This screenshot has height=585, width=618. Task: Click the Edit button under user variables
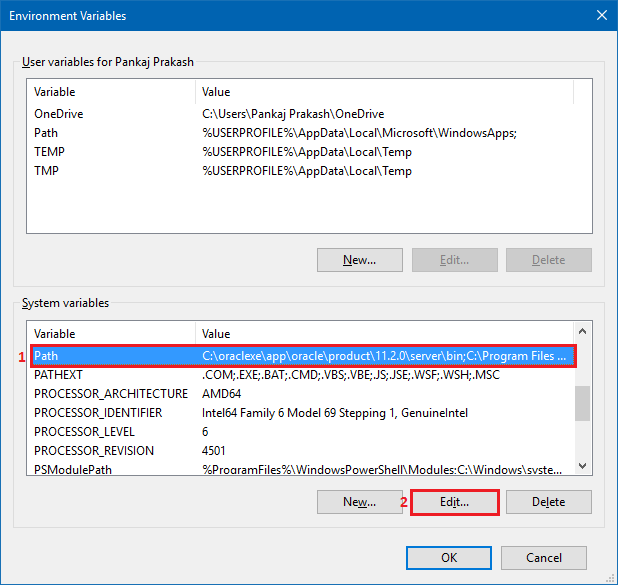(x=454, y=260)
